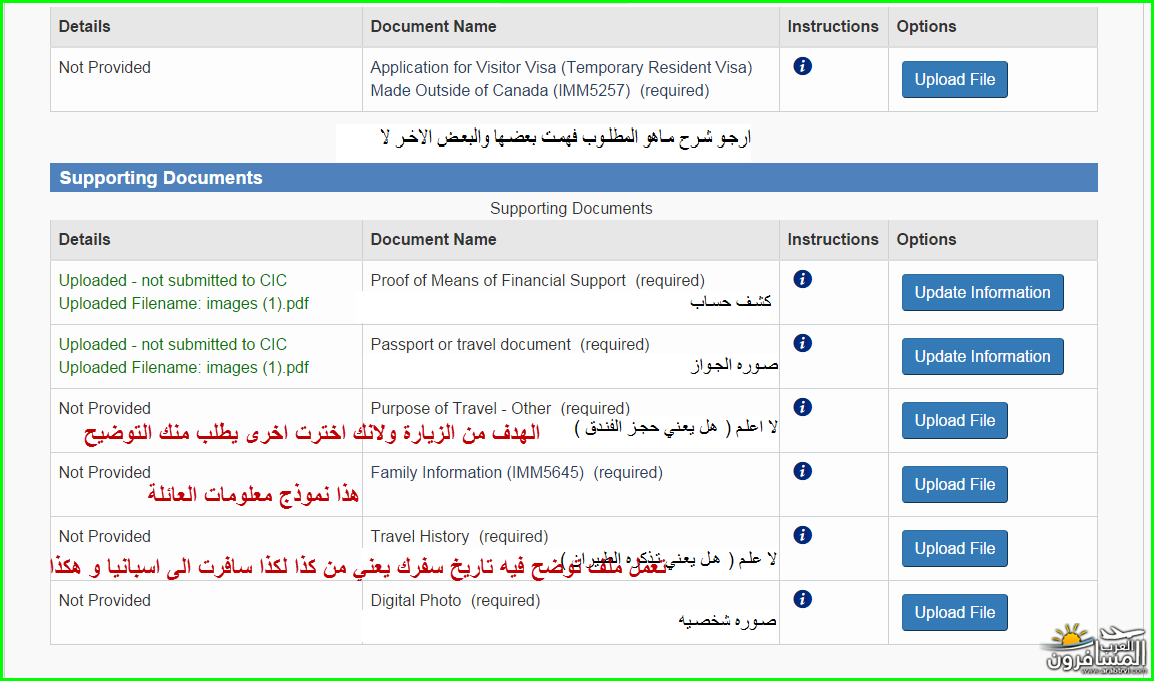The width and height of the screenshot is (1154, 681).
Task: Click 'Not Provided' in Travel History row
Action: (105, 537)
